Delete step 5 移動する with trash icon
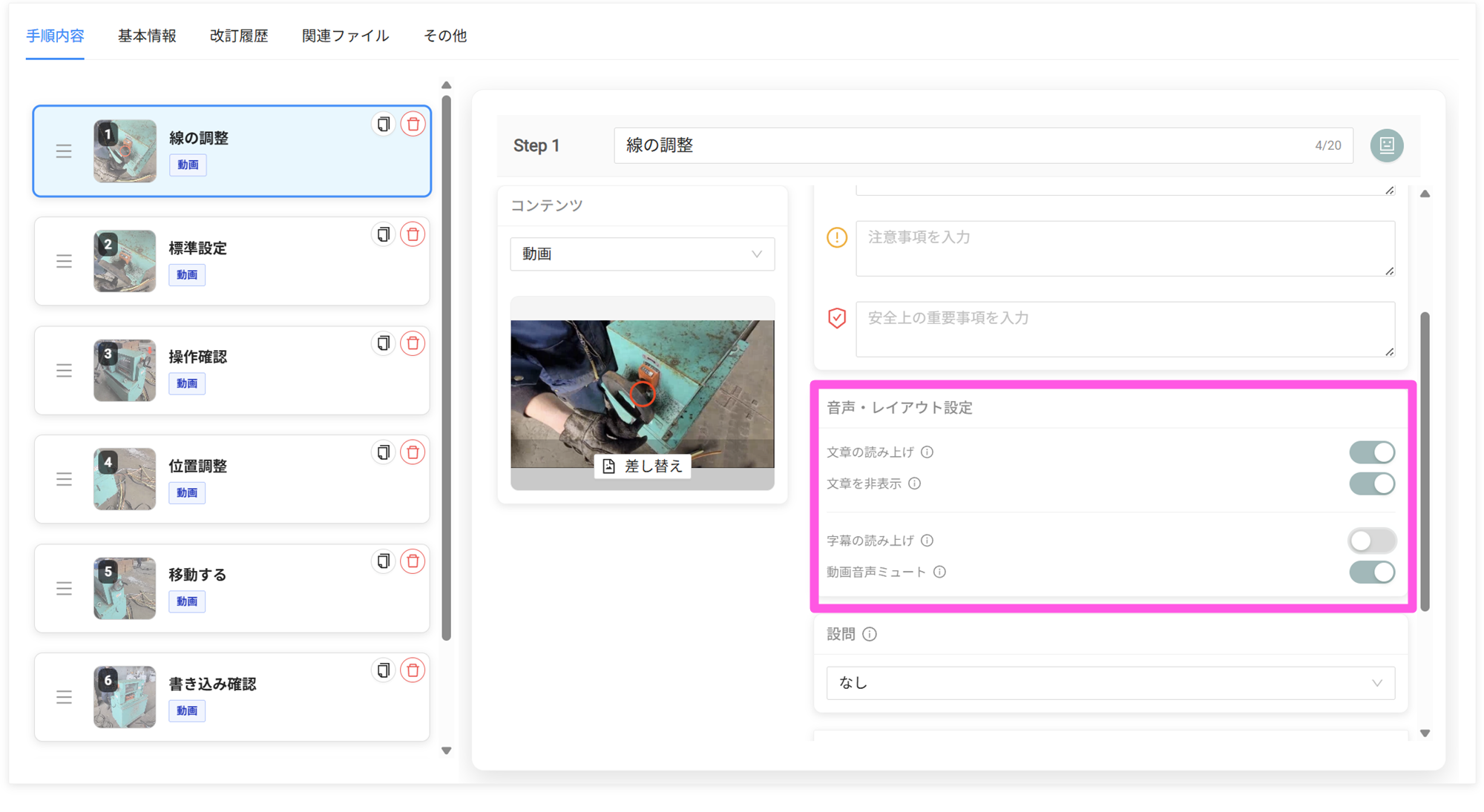Image resolution: width=1484 pixels, height=812 pixels. click(413, 561)
